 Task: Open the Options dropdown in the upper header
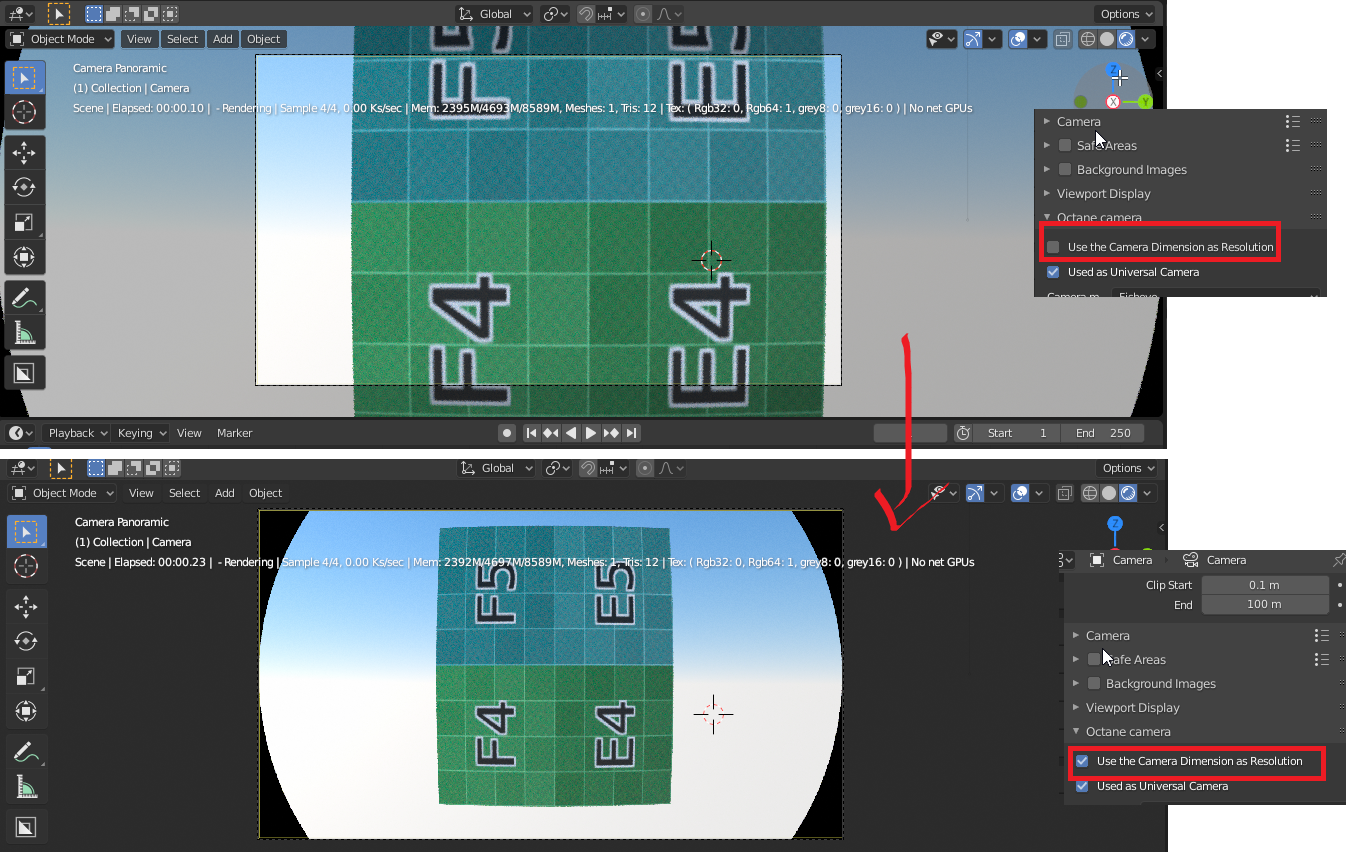(1125, 14)
